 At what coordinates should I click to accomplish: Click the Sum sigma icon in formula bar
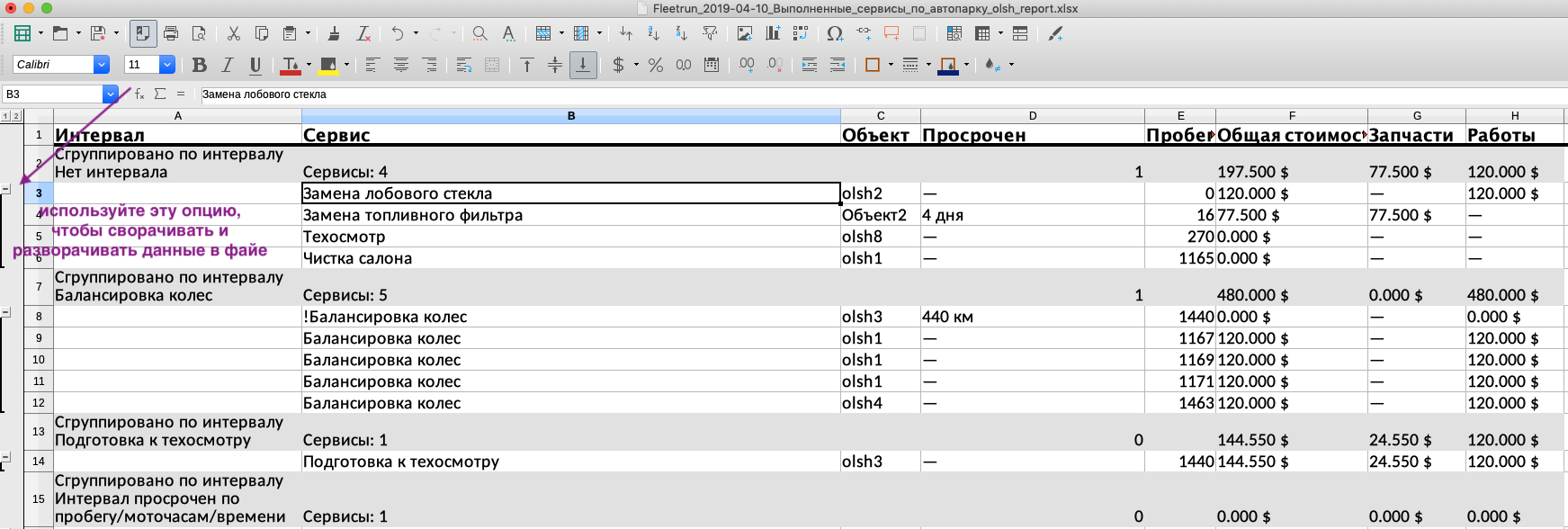click(x=160, y=94)
